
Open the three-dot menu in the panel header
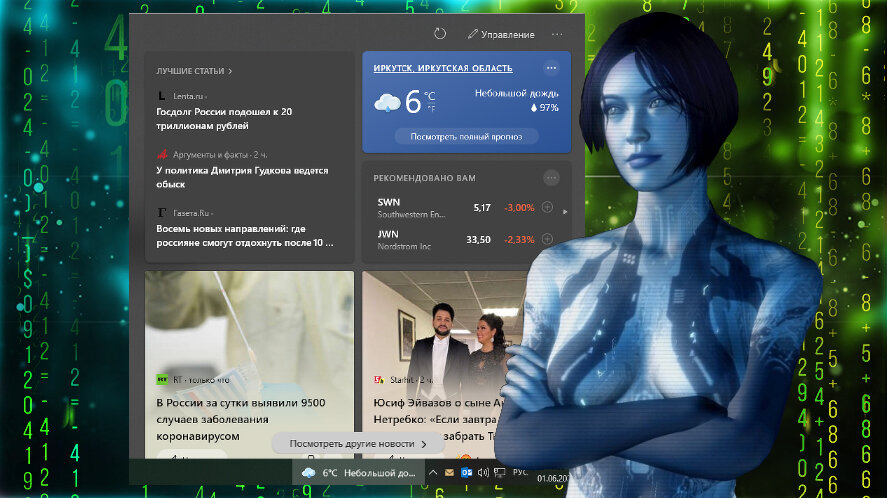coord(557,35)
